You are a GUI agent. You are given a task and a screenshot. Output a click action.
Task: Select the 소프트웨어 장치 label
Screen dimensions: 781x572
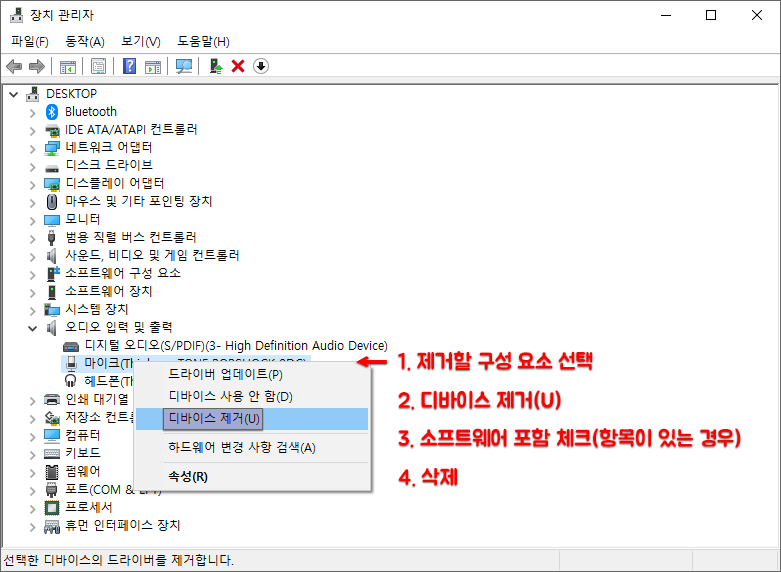(109, 291)
